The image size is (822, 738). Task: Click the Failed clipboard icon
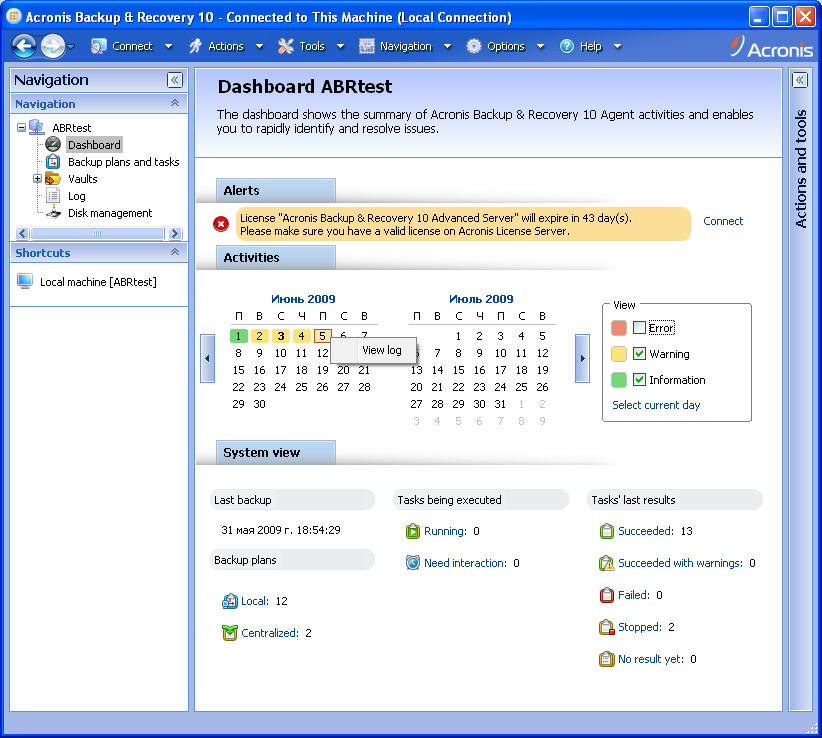(x=607, y=595)
